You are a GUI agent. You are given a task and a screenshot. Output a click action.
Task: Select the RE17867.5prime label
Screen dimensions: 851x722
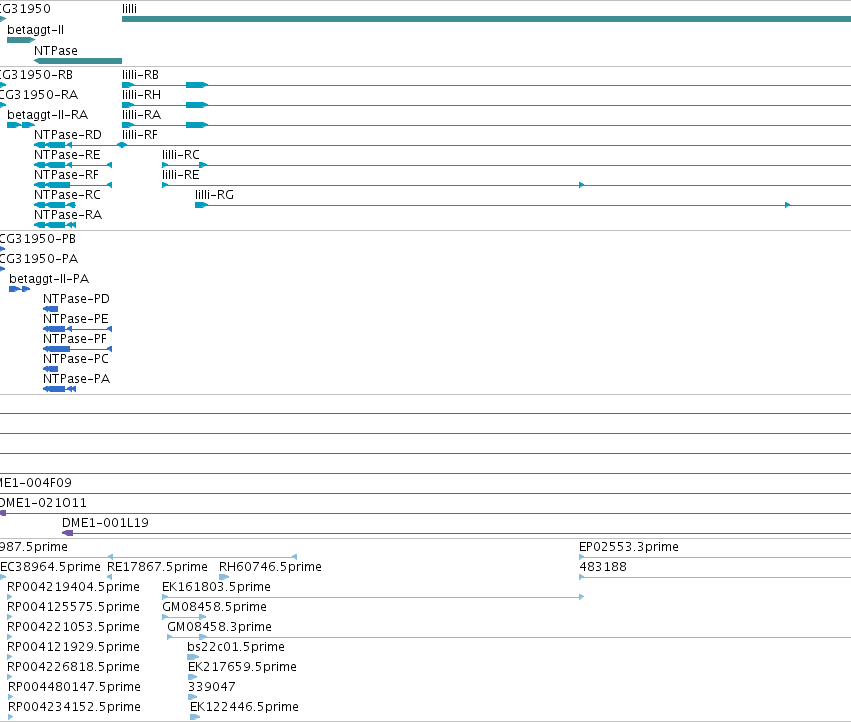pyautogui.click(x=157, y=567)
